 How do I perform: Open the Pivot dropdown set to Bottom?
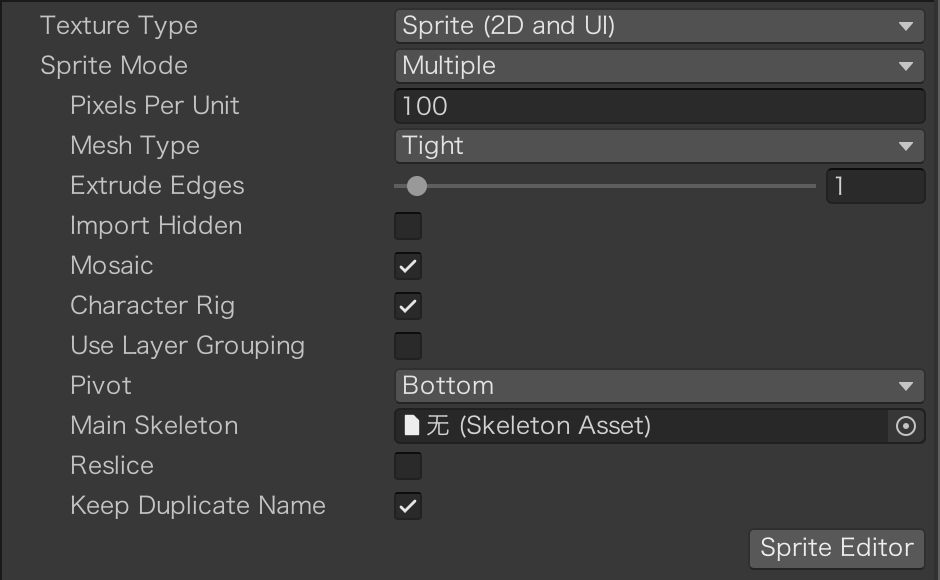click(659, 386)
